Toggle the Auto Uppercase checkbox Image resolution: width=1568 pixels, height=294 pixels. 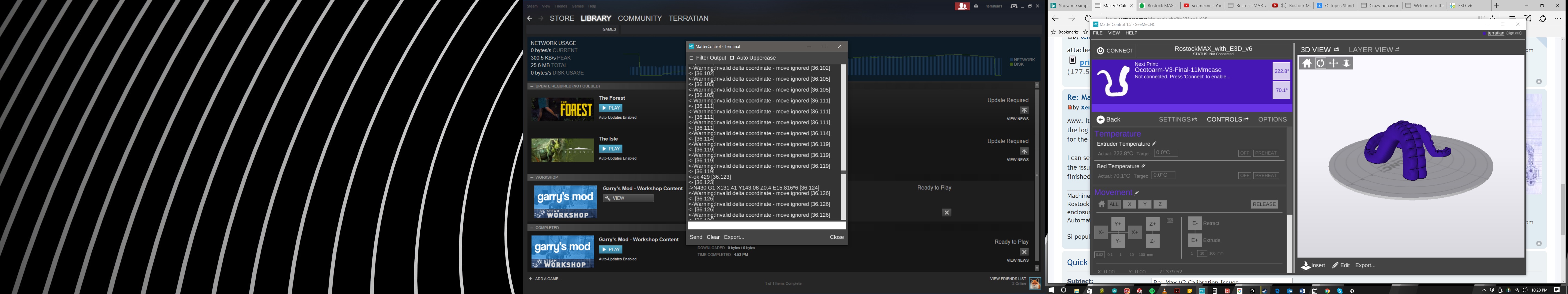pos(732,58)
